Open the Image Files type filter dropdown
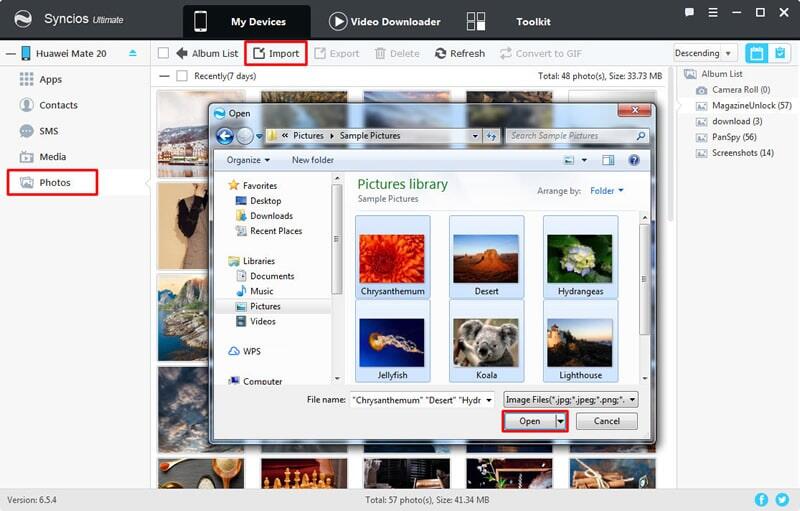Screen dimensions: 800x511 pos(570,400)
